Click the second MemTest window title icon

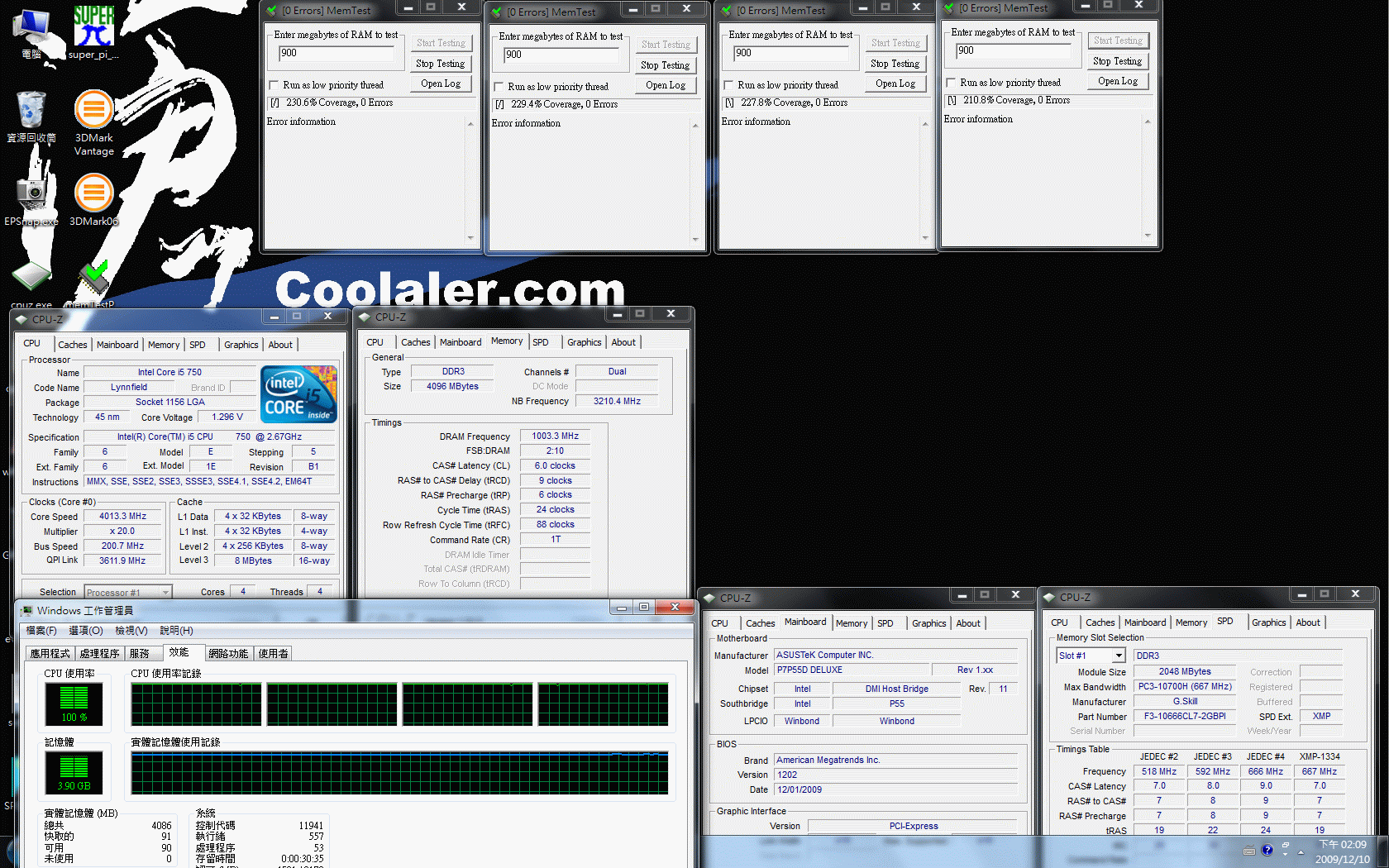click(497, 12)
